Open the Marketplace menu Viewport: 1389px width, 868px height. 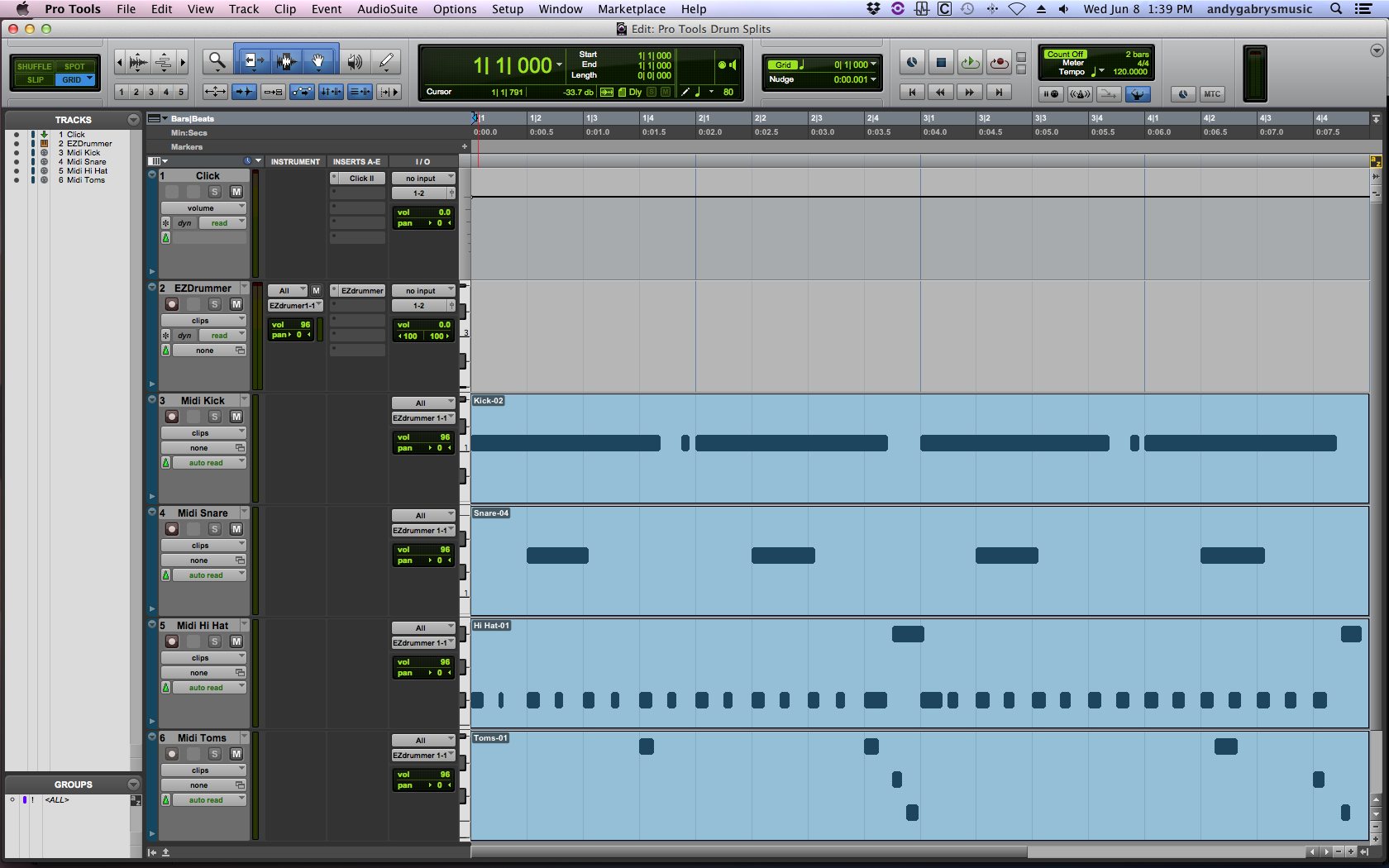point(632,9)
